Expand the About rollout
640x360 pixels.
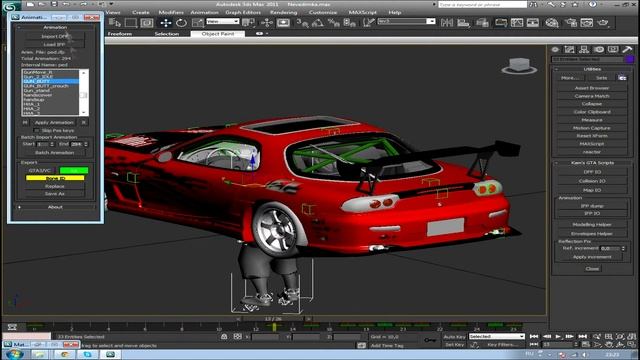[55, 207]
